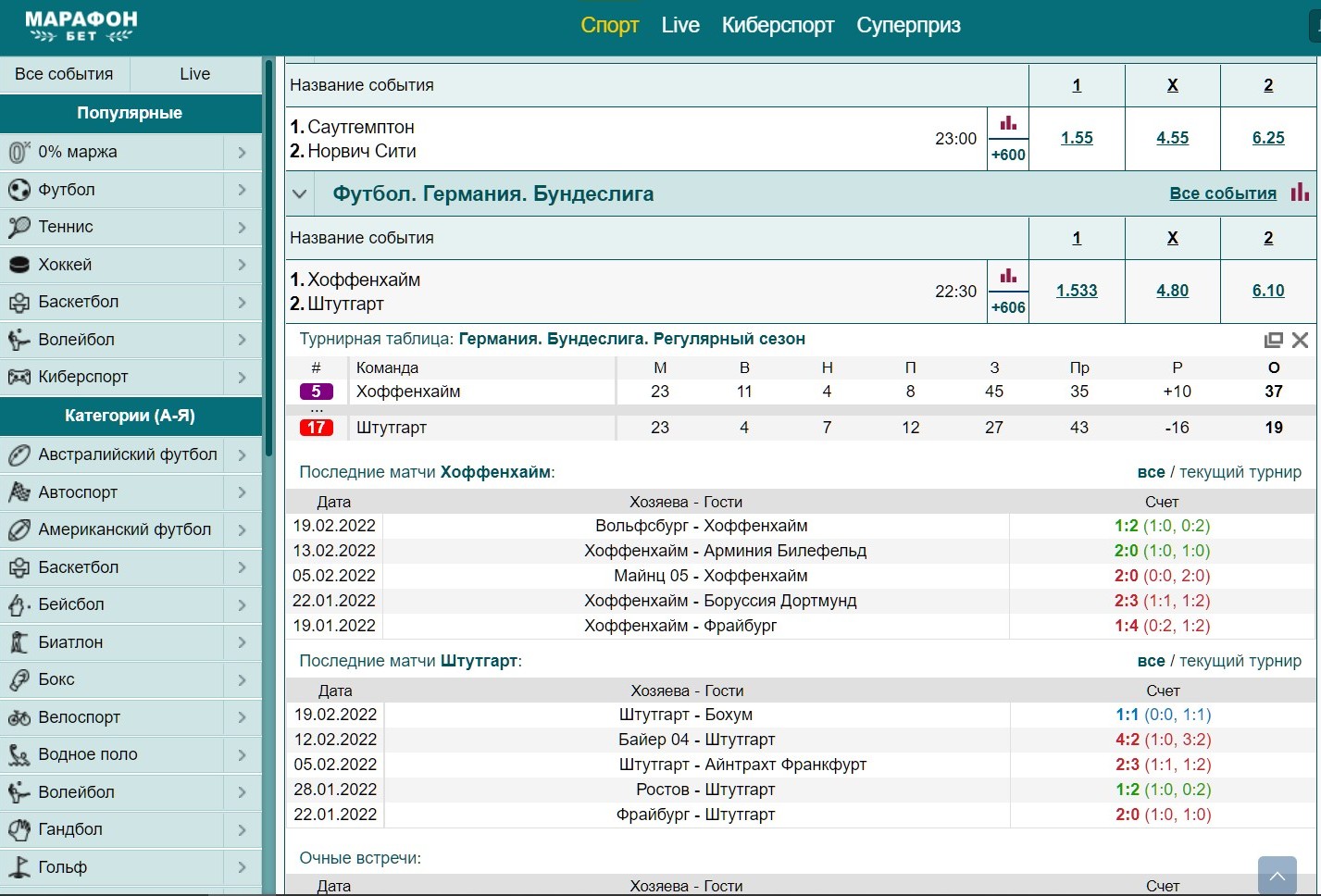Expand the Хоккей arrow
Image resolution: width=1321 pixels, height=896 pixels.
coord(242,265)
